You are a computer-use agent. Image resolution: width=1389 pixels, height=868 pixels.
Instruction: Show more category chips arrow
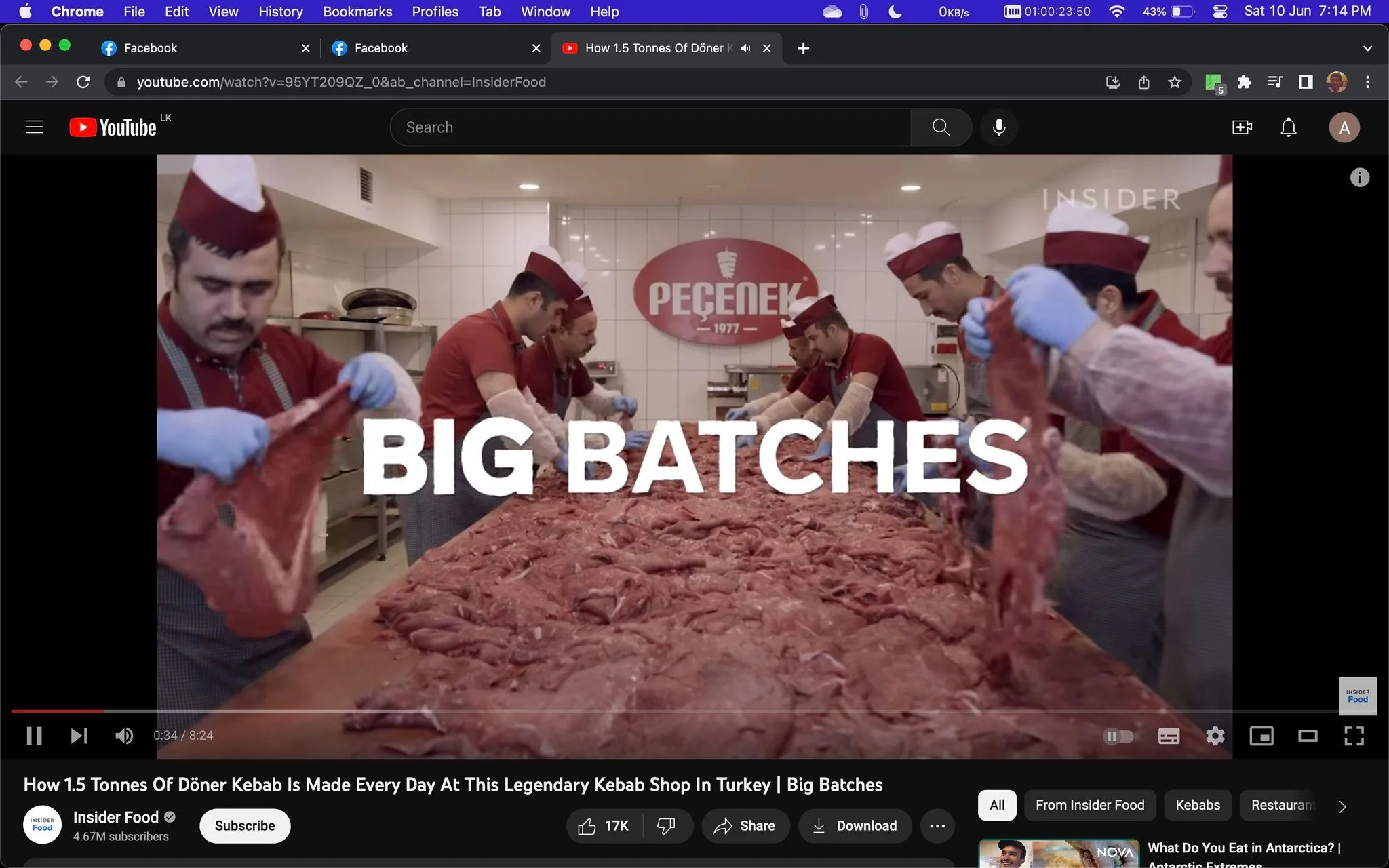tap(1342, 806)
